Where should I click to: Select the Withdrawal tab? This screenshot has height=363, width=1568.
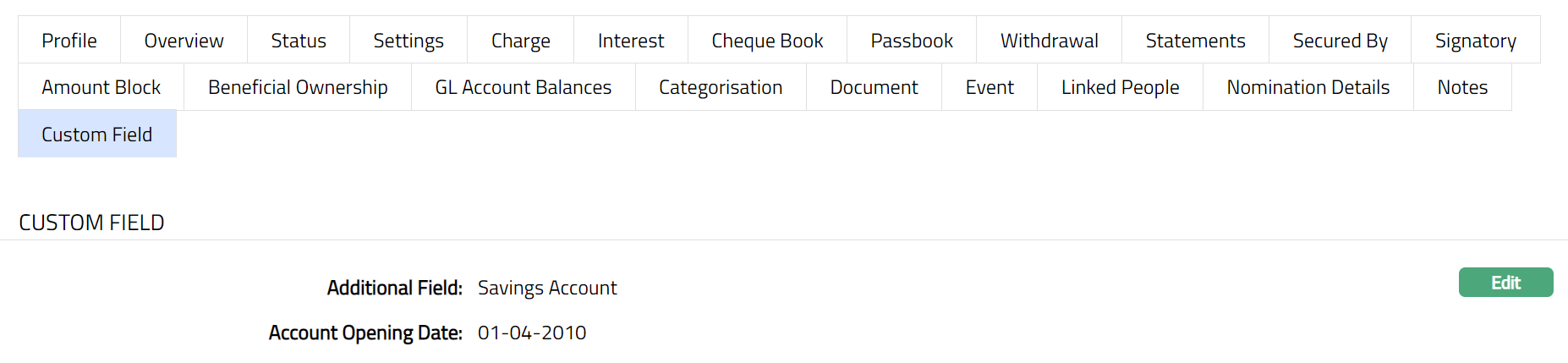click(1050, 41)
